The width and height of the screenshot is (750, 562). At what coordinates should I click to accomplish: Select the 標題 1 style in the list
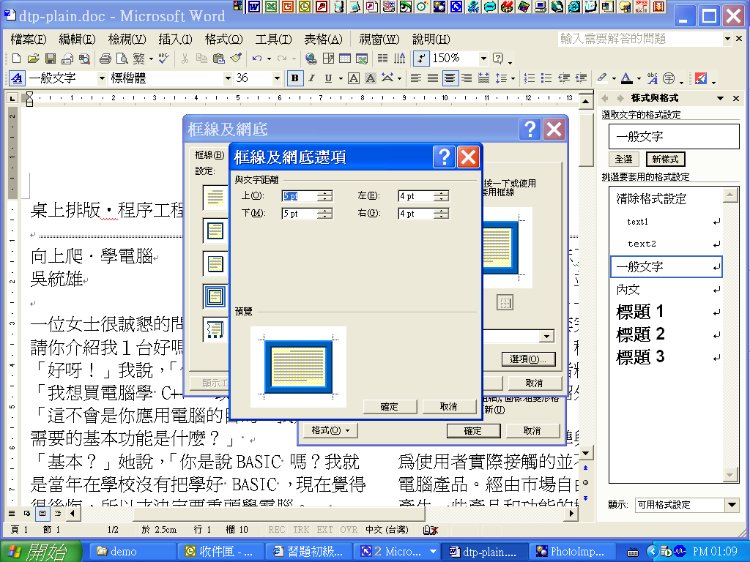pos(665,312)
